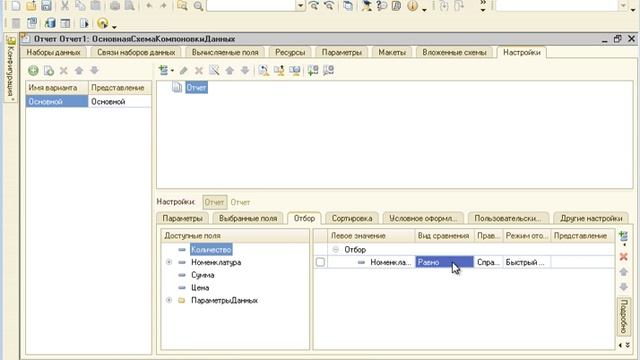This screenshot has height=360, width=640.
Task: Click the database cylinder icon in second toolbar
Action: (50, 23)
